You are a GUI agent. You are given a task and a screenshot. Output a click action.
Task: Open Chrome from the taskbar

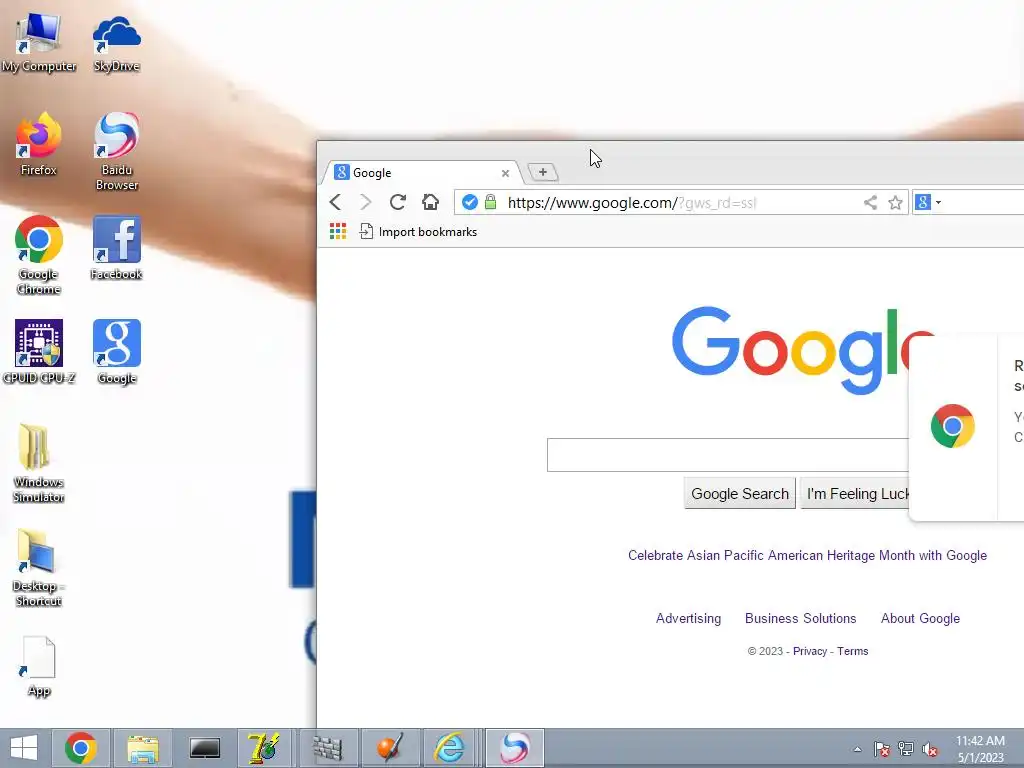click(x=80, y=748)
